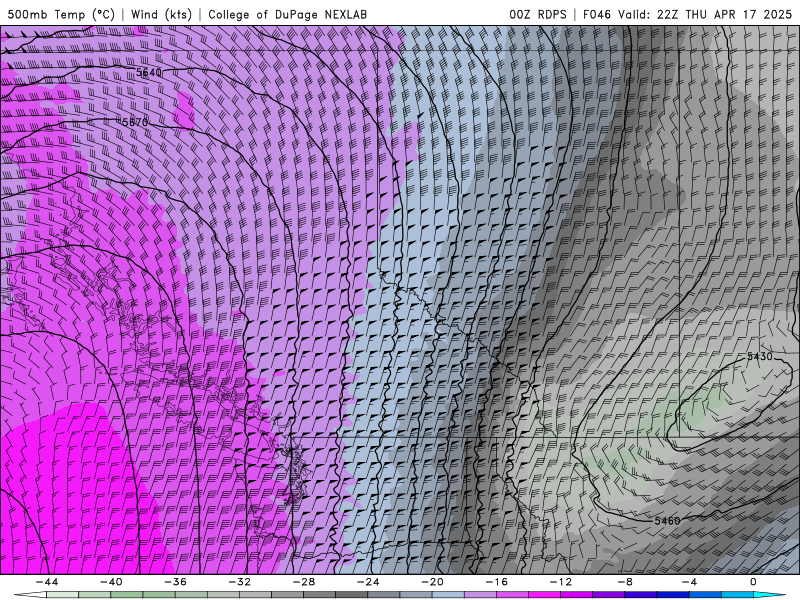Click the -24 colorbar tick label
Screen dimensions: 800x600
click(368, 582)
